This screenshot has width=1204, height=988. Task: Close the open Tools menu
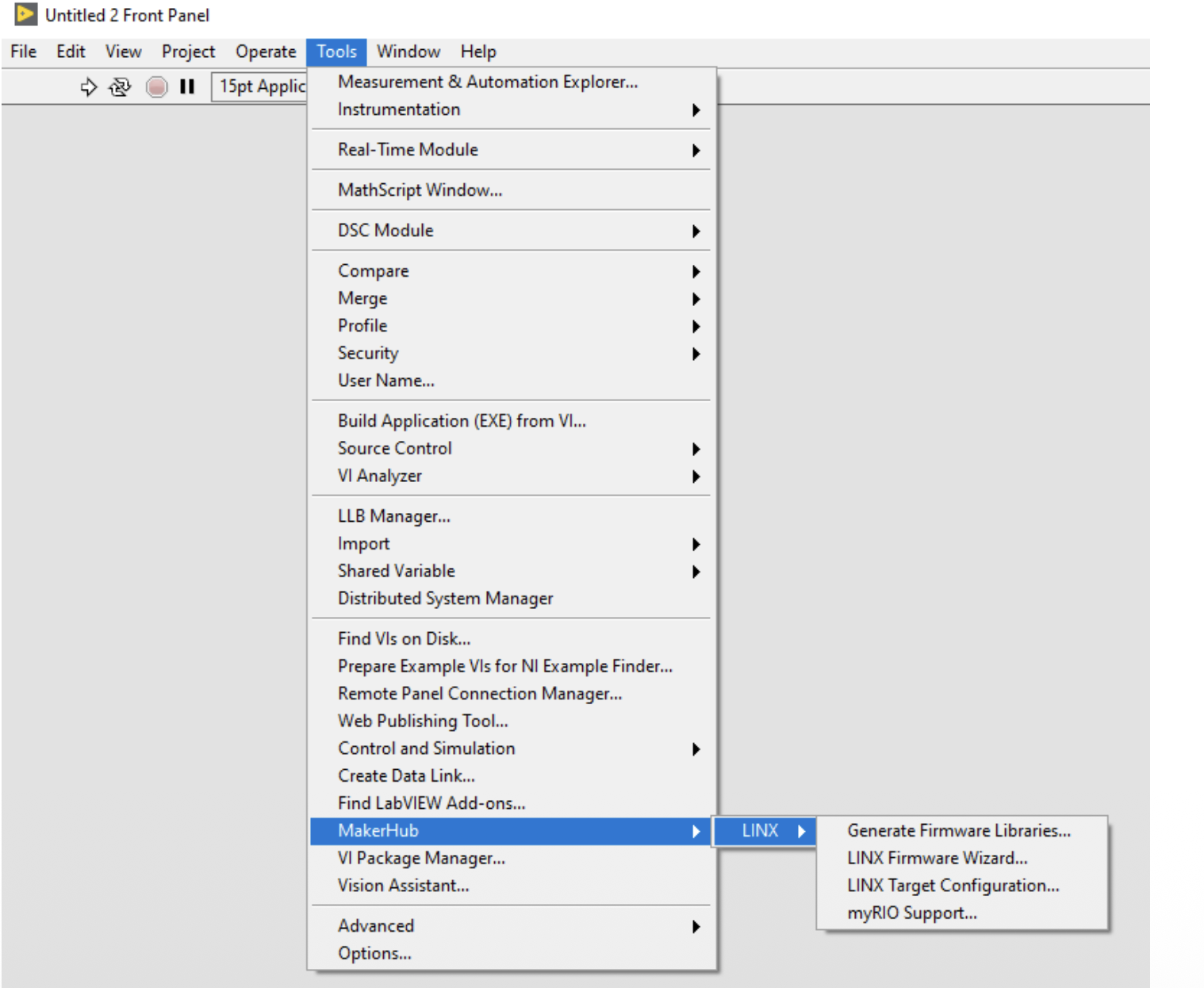point(337,52)
